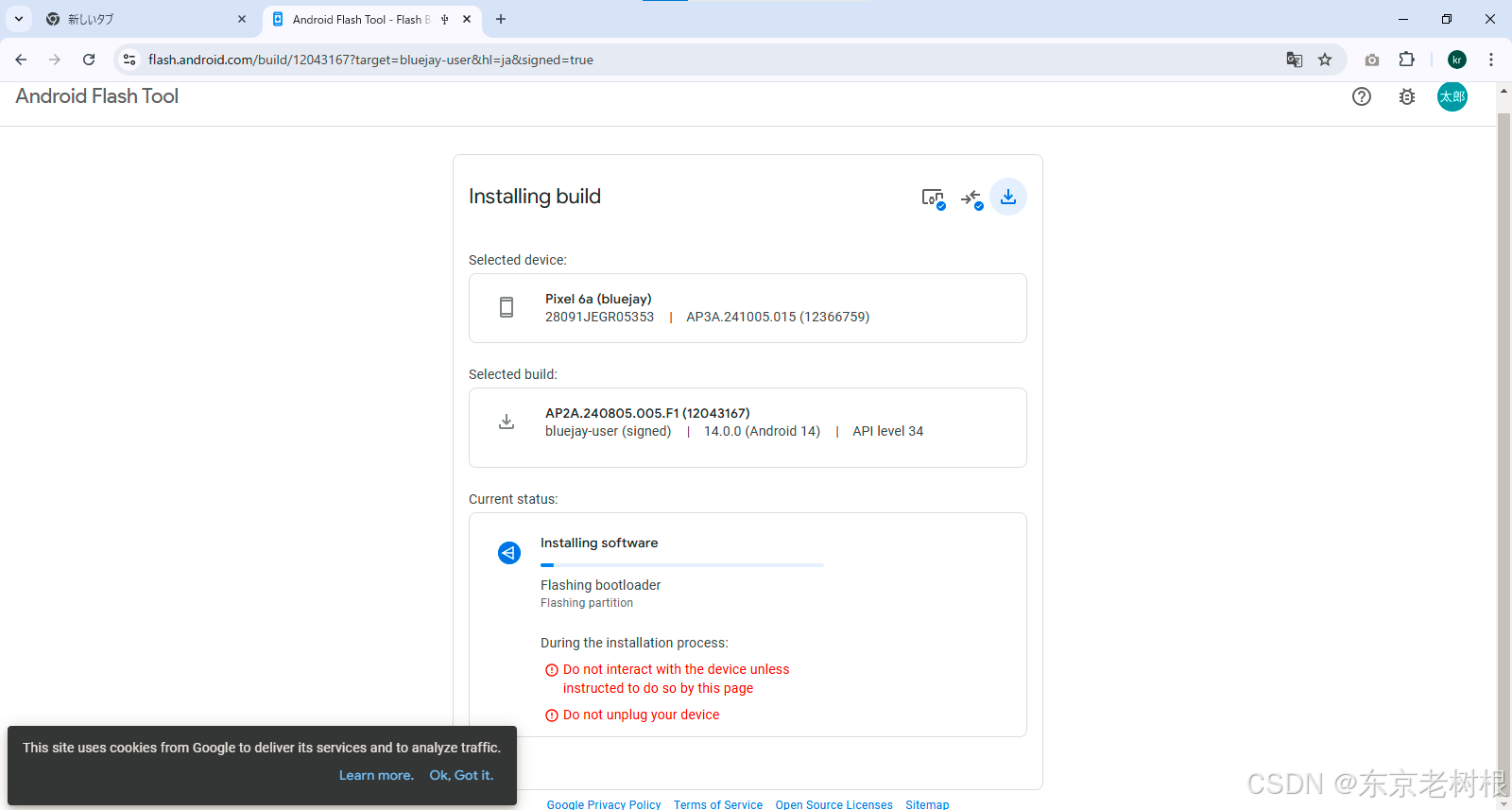Open Chrome profile 'kr' avatar
This screenshot has width=1512, height=810.
click(1457, 60)
